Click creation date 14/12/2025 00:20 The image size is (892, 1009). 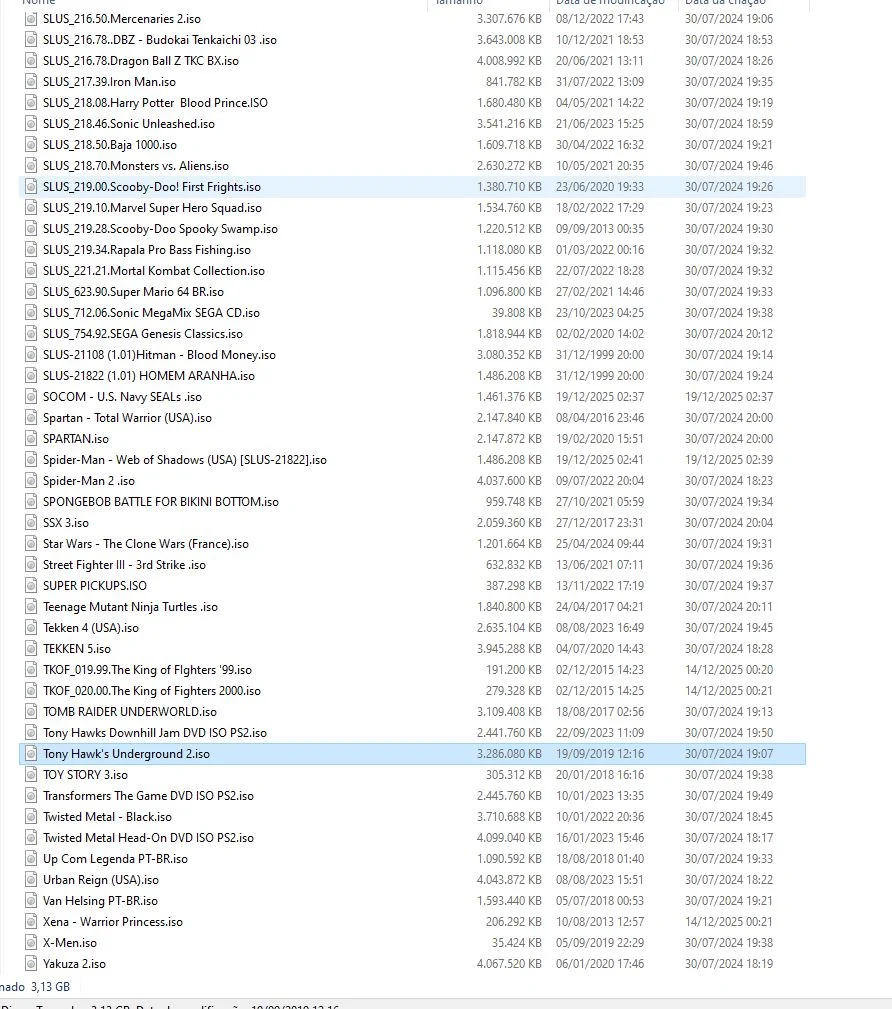tap(729, 670)
